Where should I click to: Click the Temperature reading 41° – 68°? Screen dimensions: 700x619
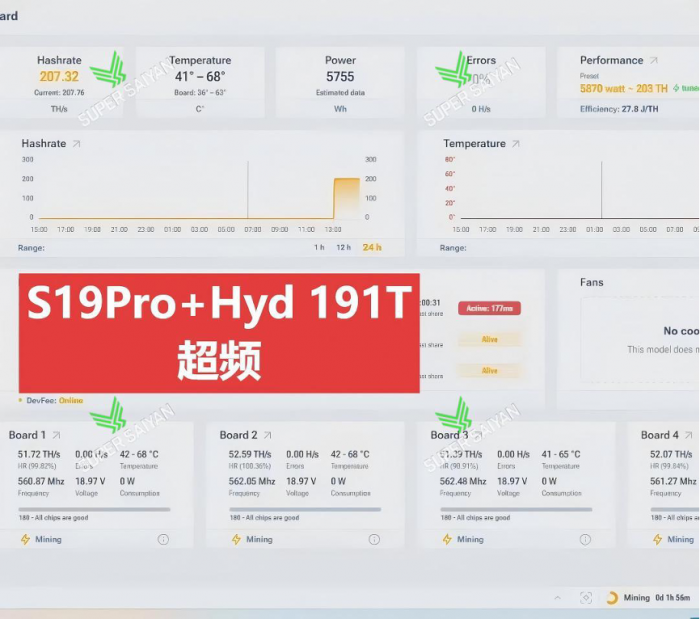tap(200, 76)
